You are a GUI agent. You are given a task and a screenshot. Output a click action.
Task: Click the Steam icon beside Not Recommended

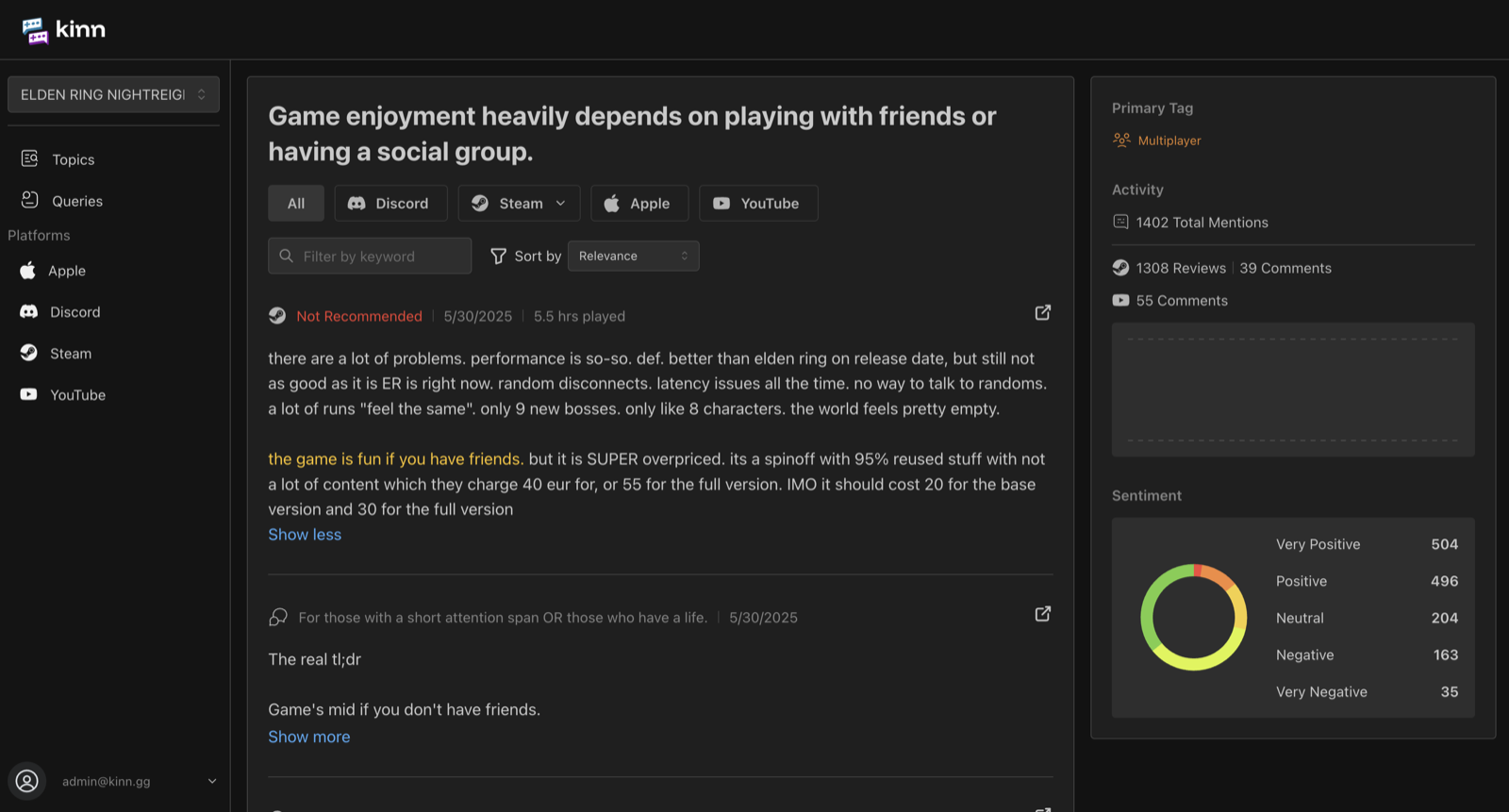(277, 316)
